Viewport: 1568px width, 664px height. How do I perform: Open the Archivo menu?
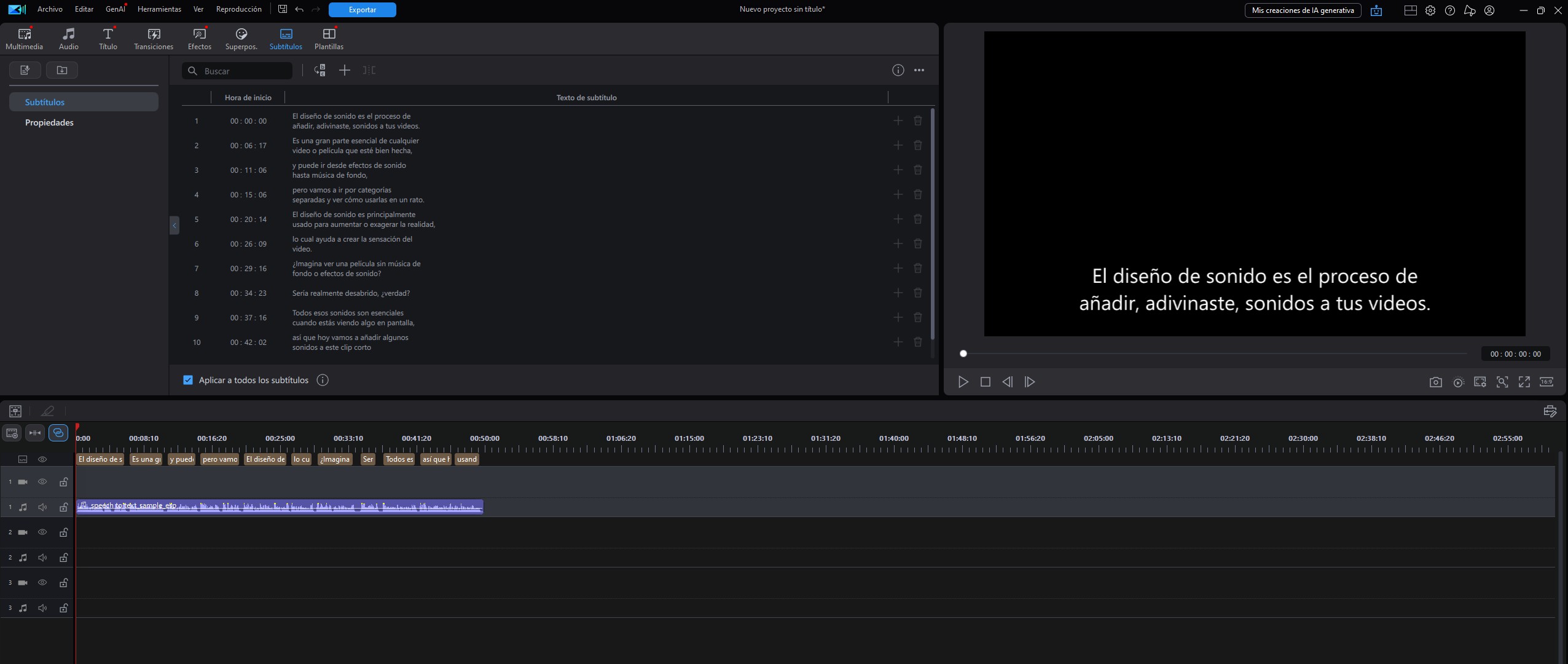click(49, 9)
